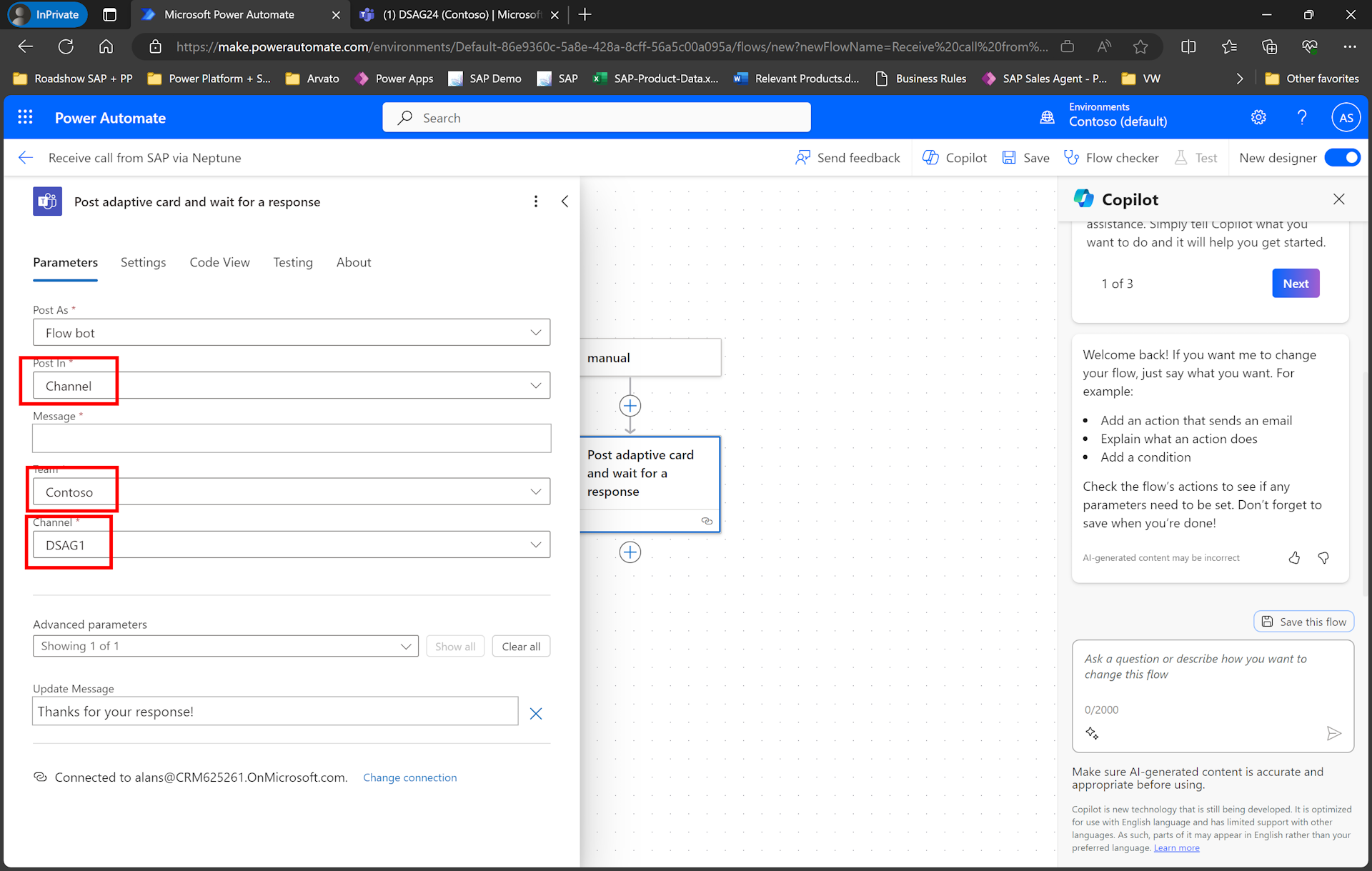Open the app launcher waffle icon
The image size is (1372, 871).
click(25, 117)
